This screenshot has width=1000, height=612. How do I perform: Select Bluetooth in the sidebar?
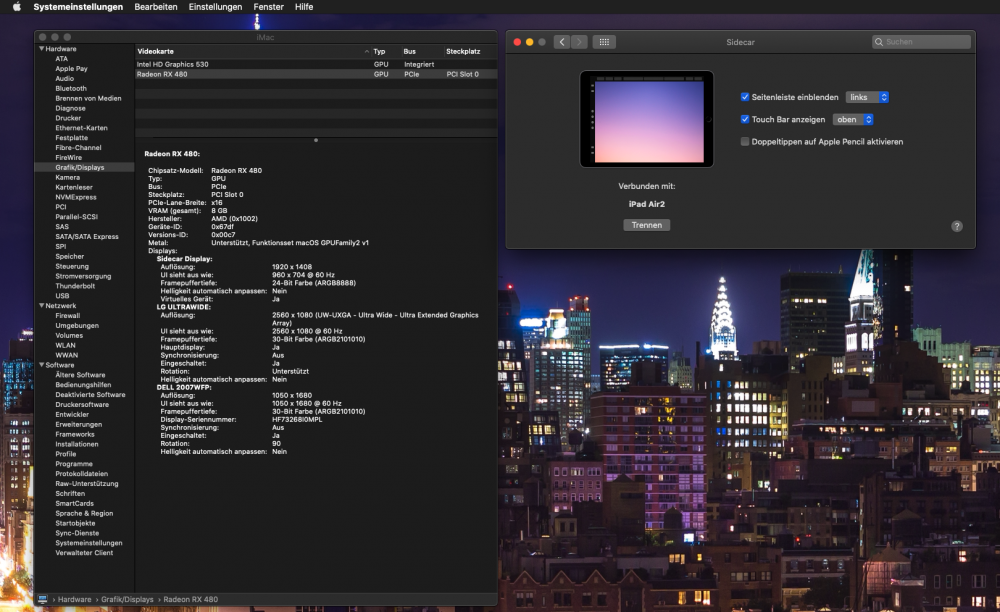tap(71, 89)
